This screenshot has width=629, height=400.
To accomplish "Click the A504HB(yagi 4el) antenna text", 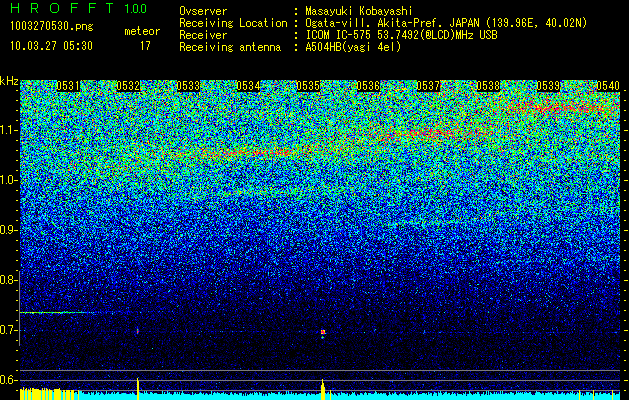I will (x=353, y=47).
